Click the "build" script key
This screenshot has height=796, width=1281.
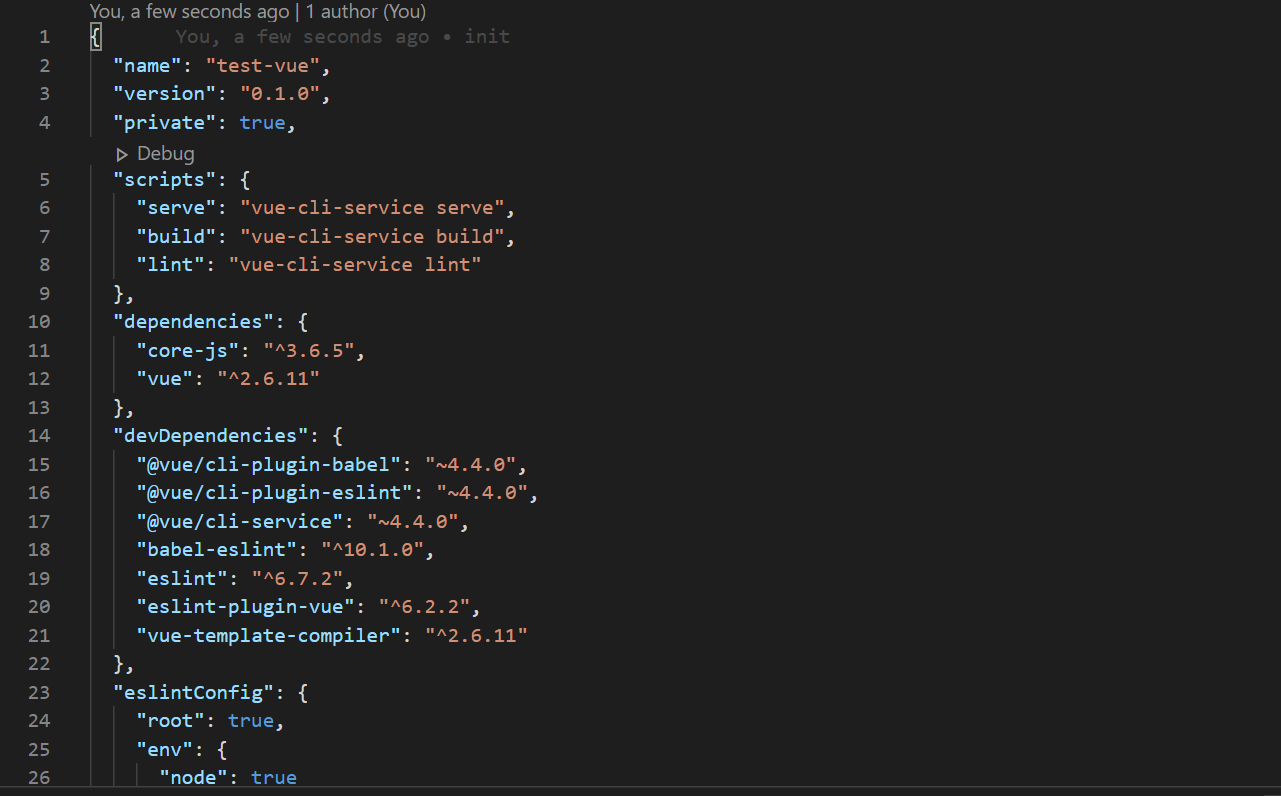pos(177,237)
